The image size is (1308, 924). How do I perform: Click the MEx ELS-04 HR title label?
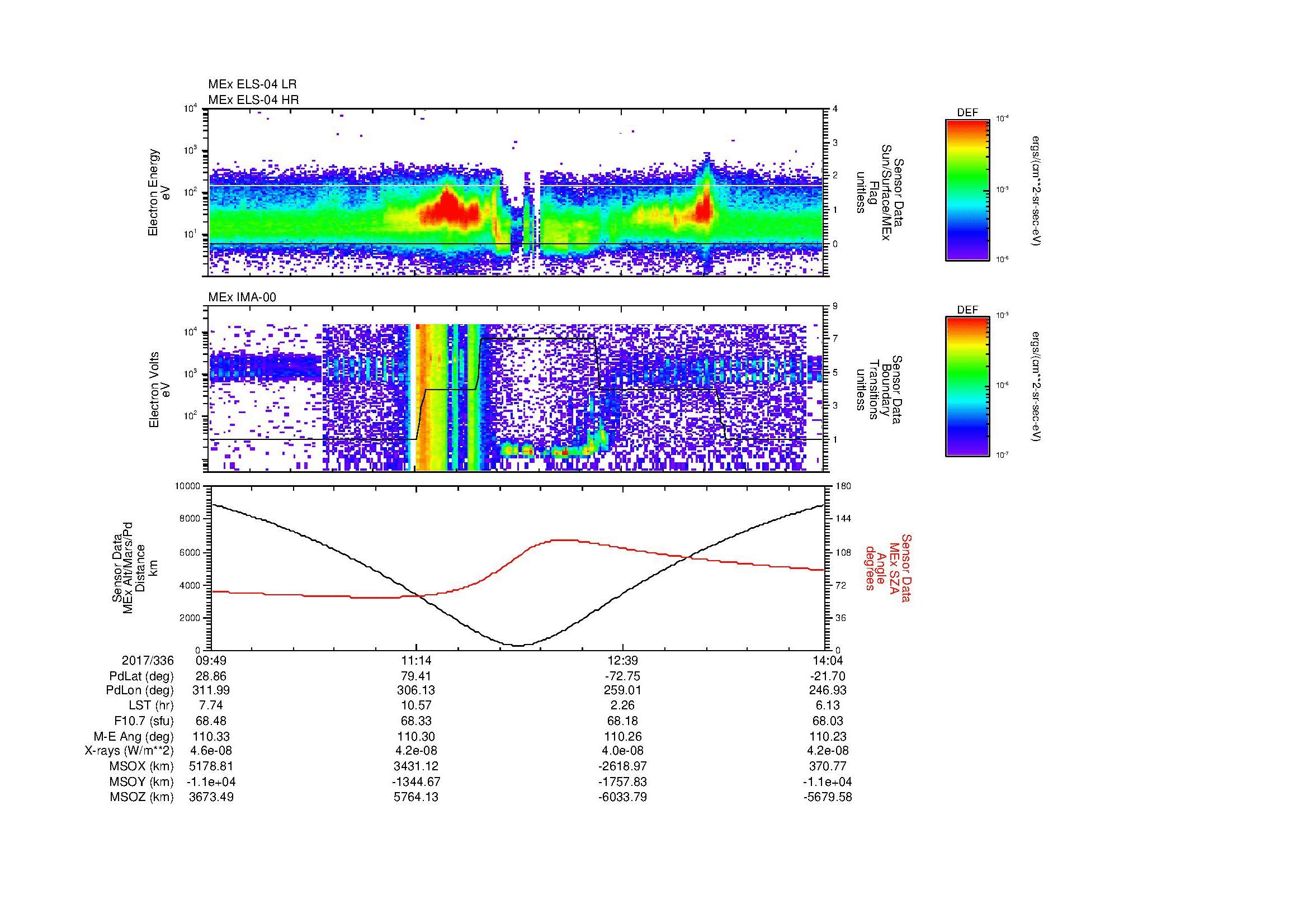click(x=253, y=99)
